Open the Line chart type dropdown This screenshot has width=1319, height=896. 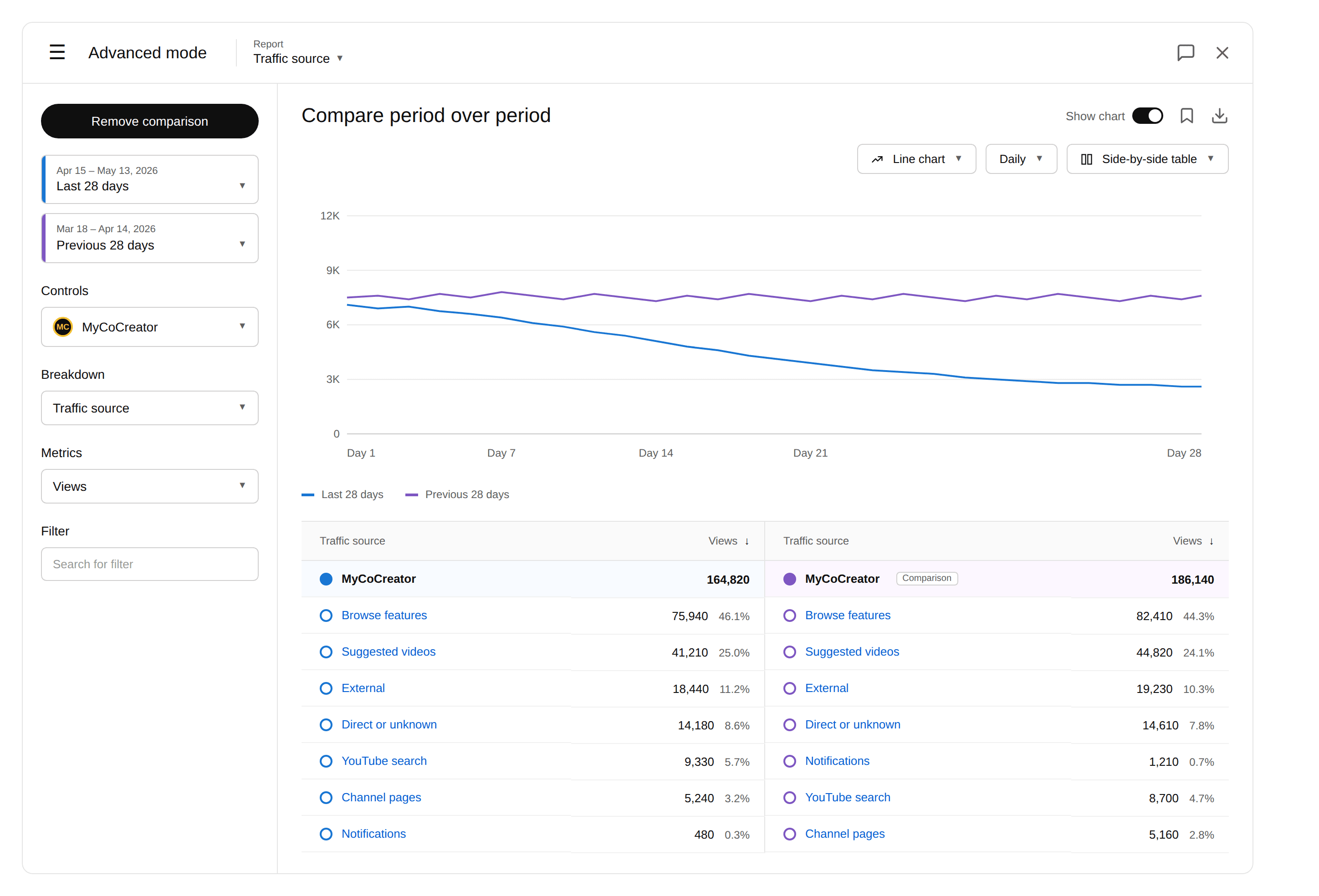point(916,159)
